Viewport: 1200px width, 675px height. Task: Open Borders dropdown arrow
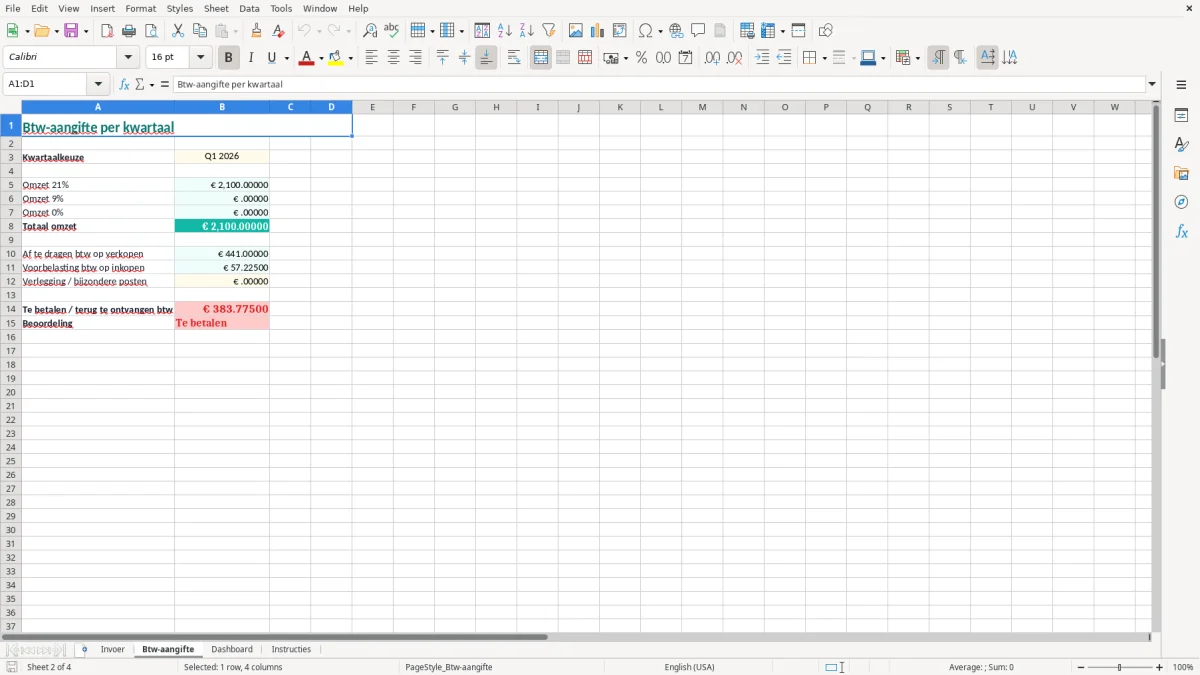823,58
